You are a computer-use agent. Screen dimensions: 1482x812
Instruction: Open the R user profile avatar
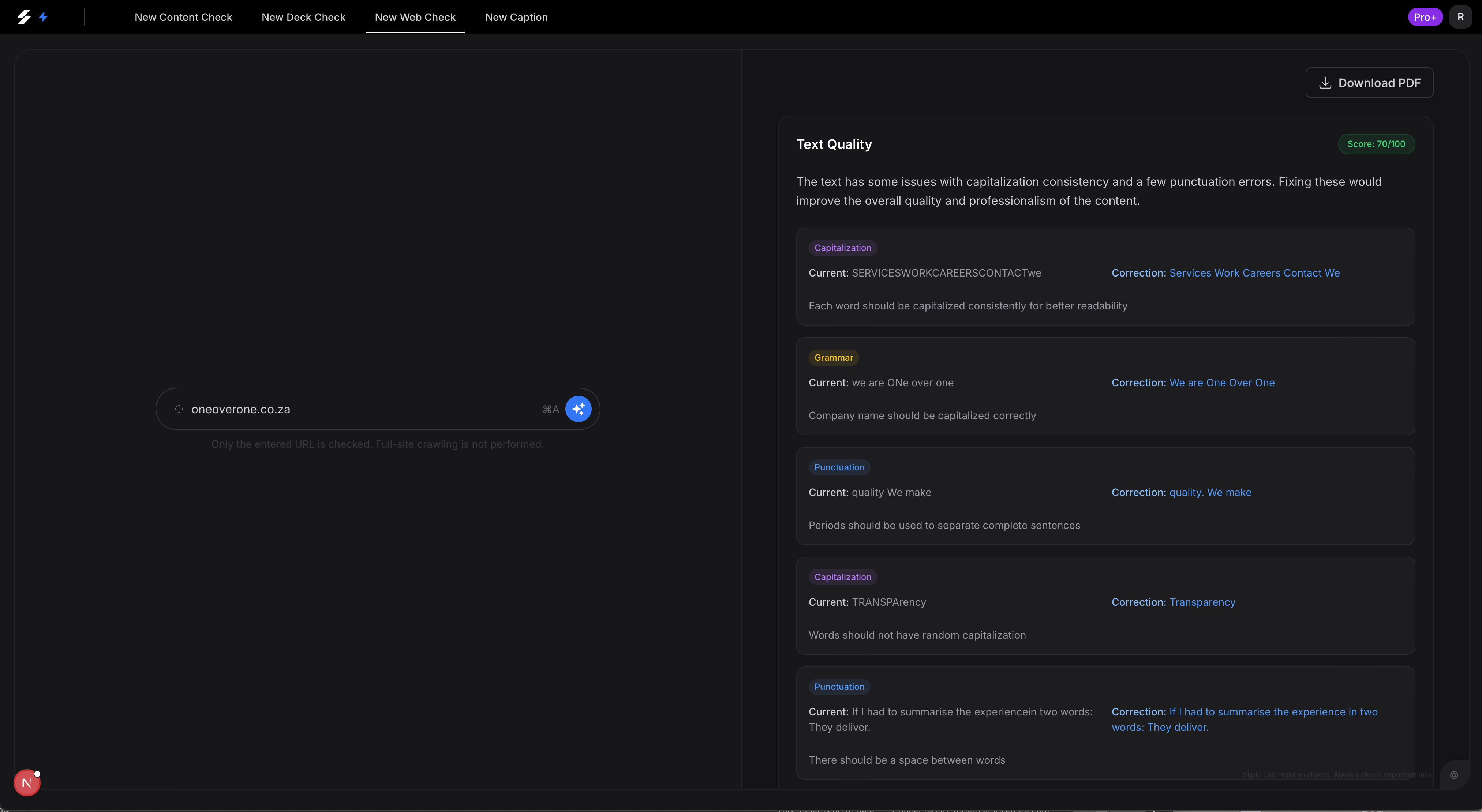coord(1460,17)
